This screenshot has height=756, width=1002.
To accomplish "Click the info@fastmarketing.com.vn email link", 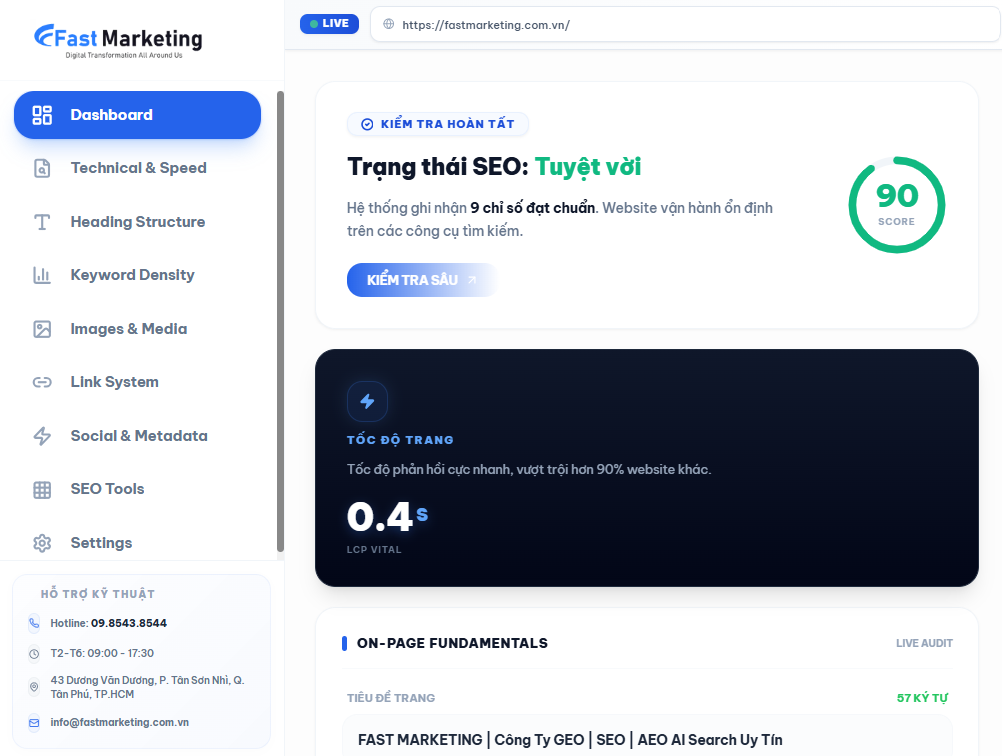I will coord(119,722).
